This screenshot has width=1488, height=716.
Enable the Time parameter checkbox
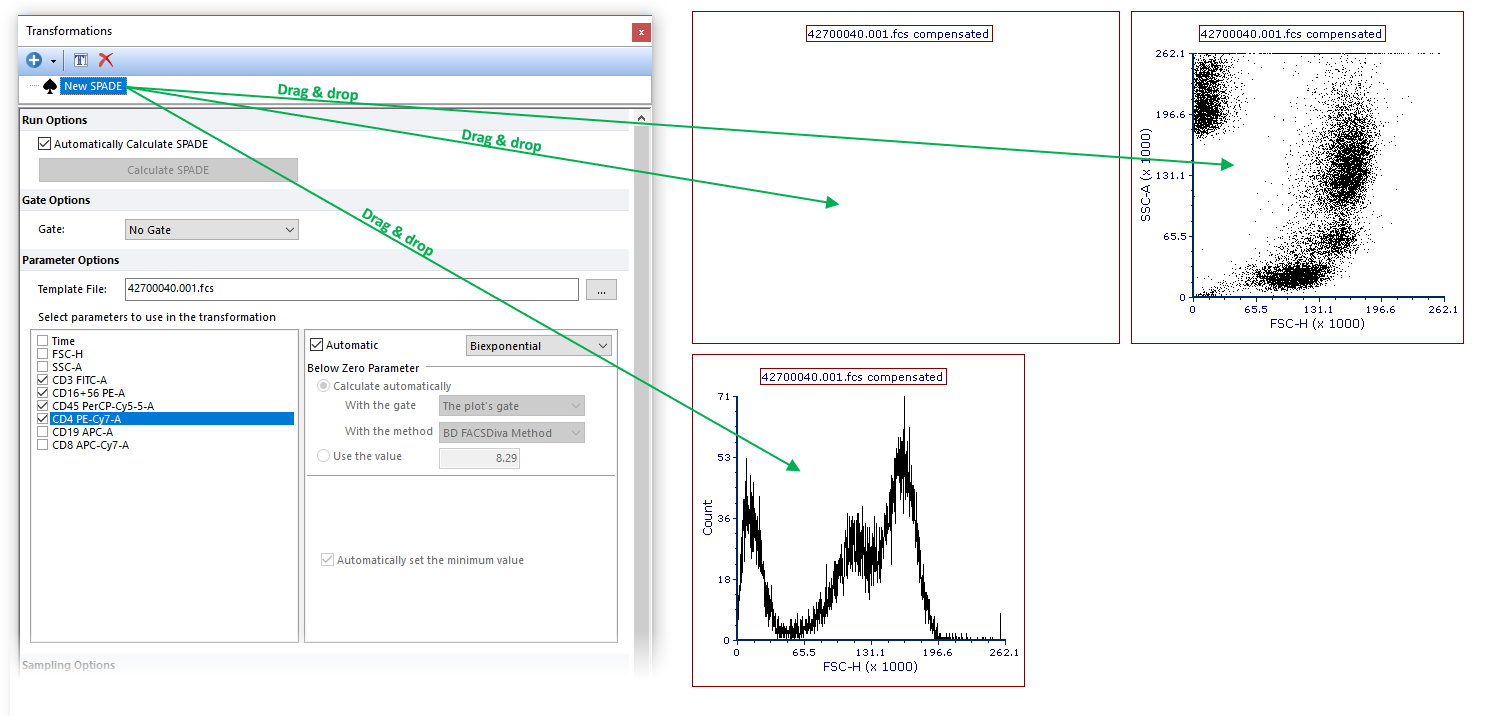42,341
